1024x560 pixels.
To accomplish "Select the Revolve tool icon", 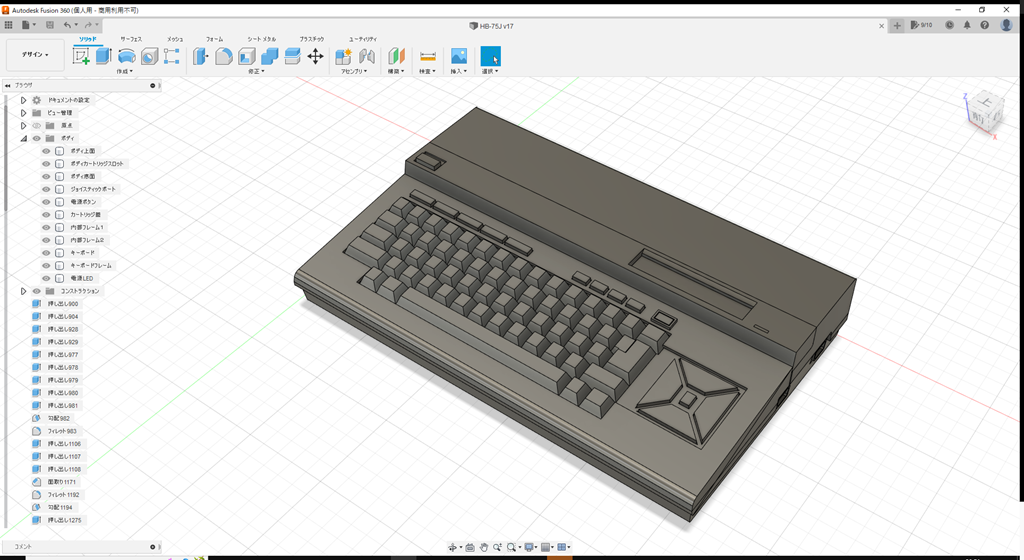I will [127, 56].
